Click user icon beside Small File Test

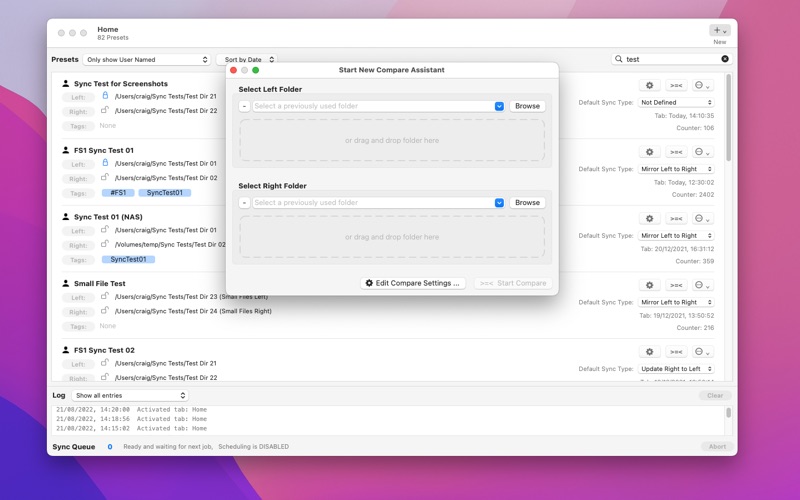point(66,283)
